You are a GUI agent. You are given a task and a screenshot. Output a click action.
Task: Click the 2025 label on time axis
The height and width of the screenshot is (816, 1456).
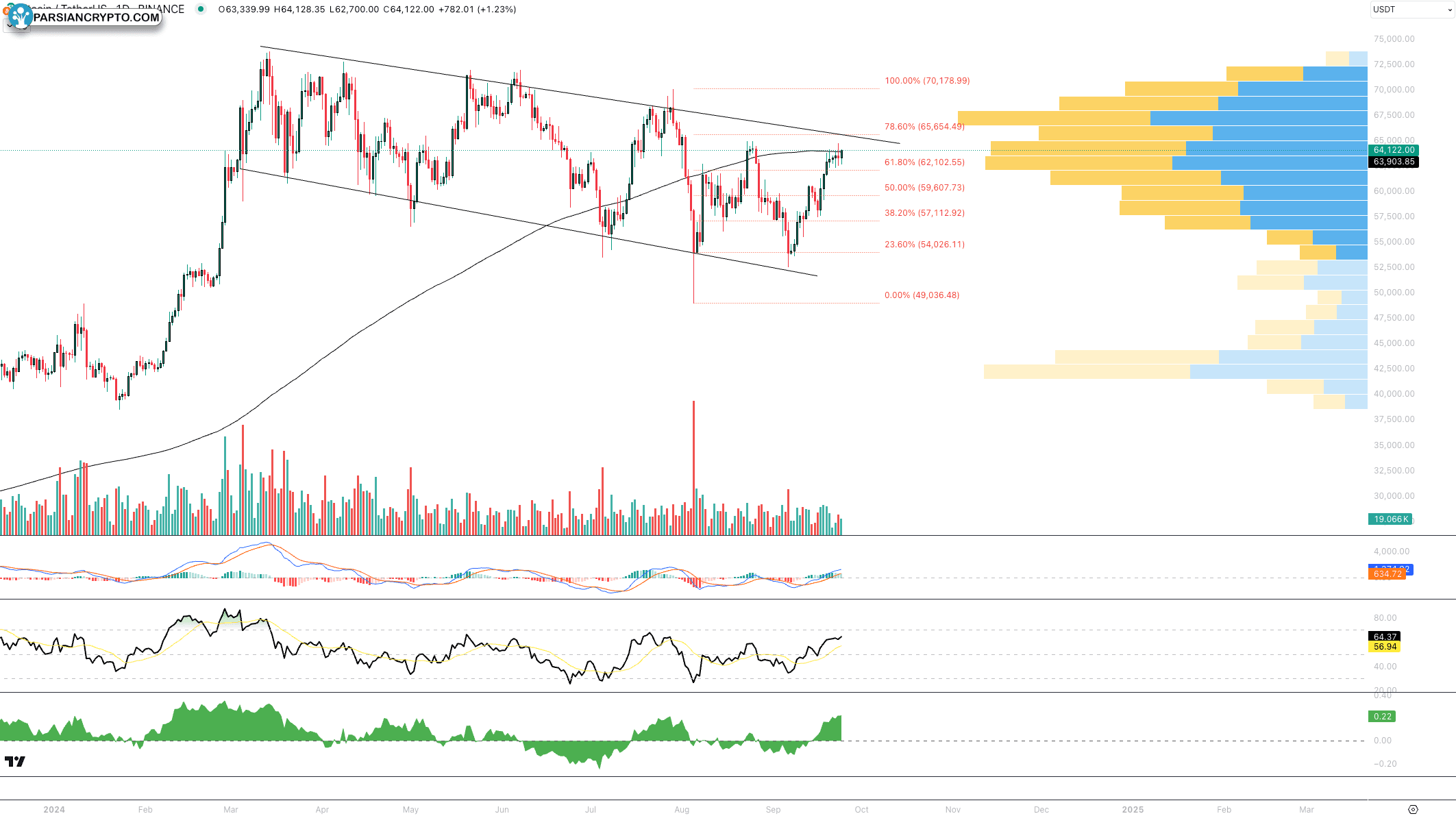1133,809
